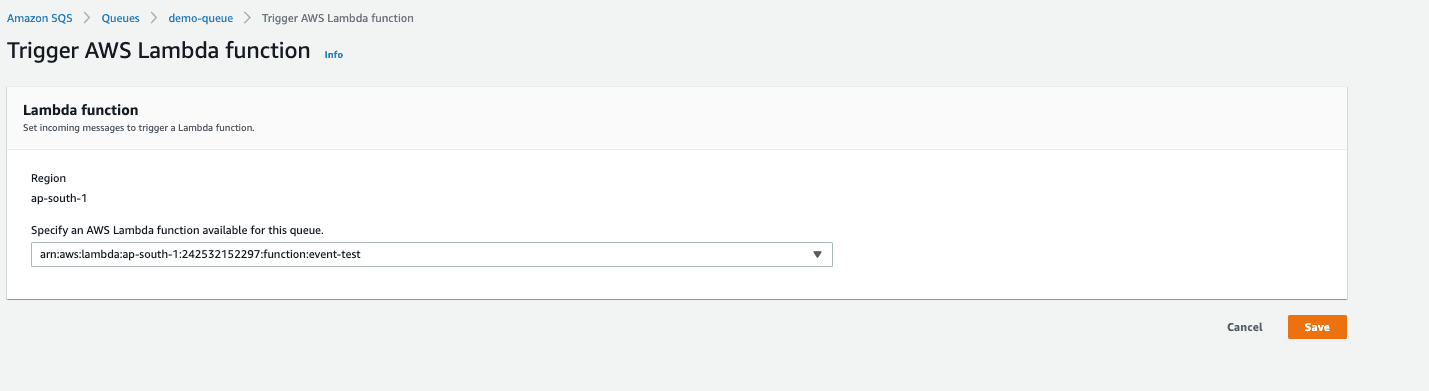Click the Lambda function panel heading
The width and height of the screenshot is (1429, 391).
(80, 110)
